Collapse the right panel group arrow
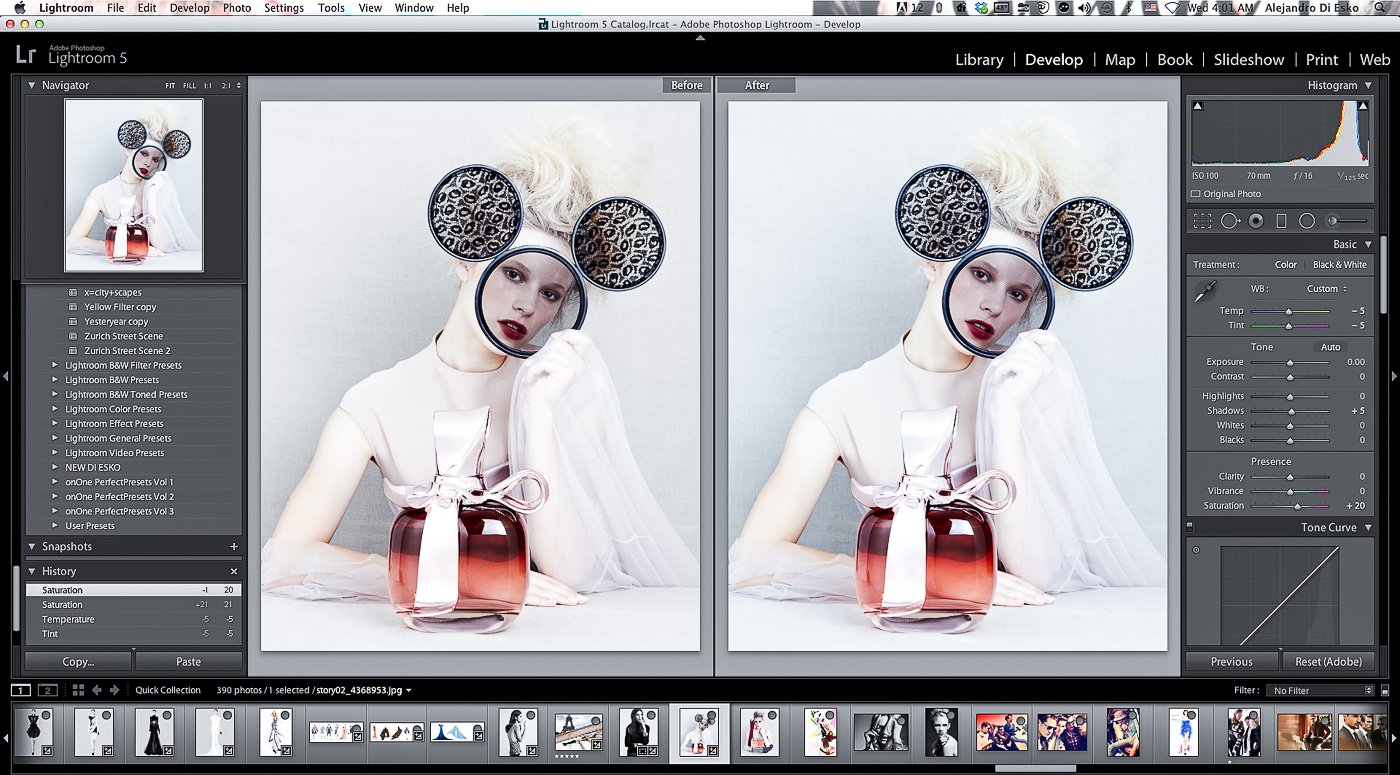The width and height of the screenshot is (1400, 775). tap(1394, 376)
